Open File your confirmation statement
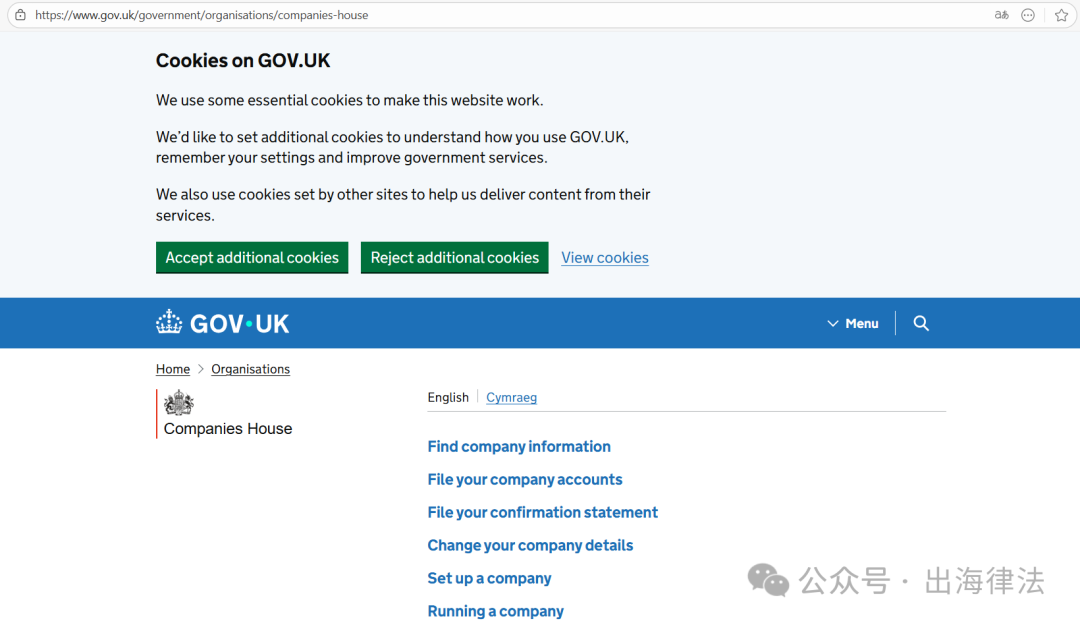Viewport: 1080px width, 625px height. 543,513
